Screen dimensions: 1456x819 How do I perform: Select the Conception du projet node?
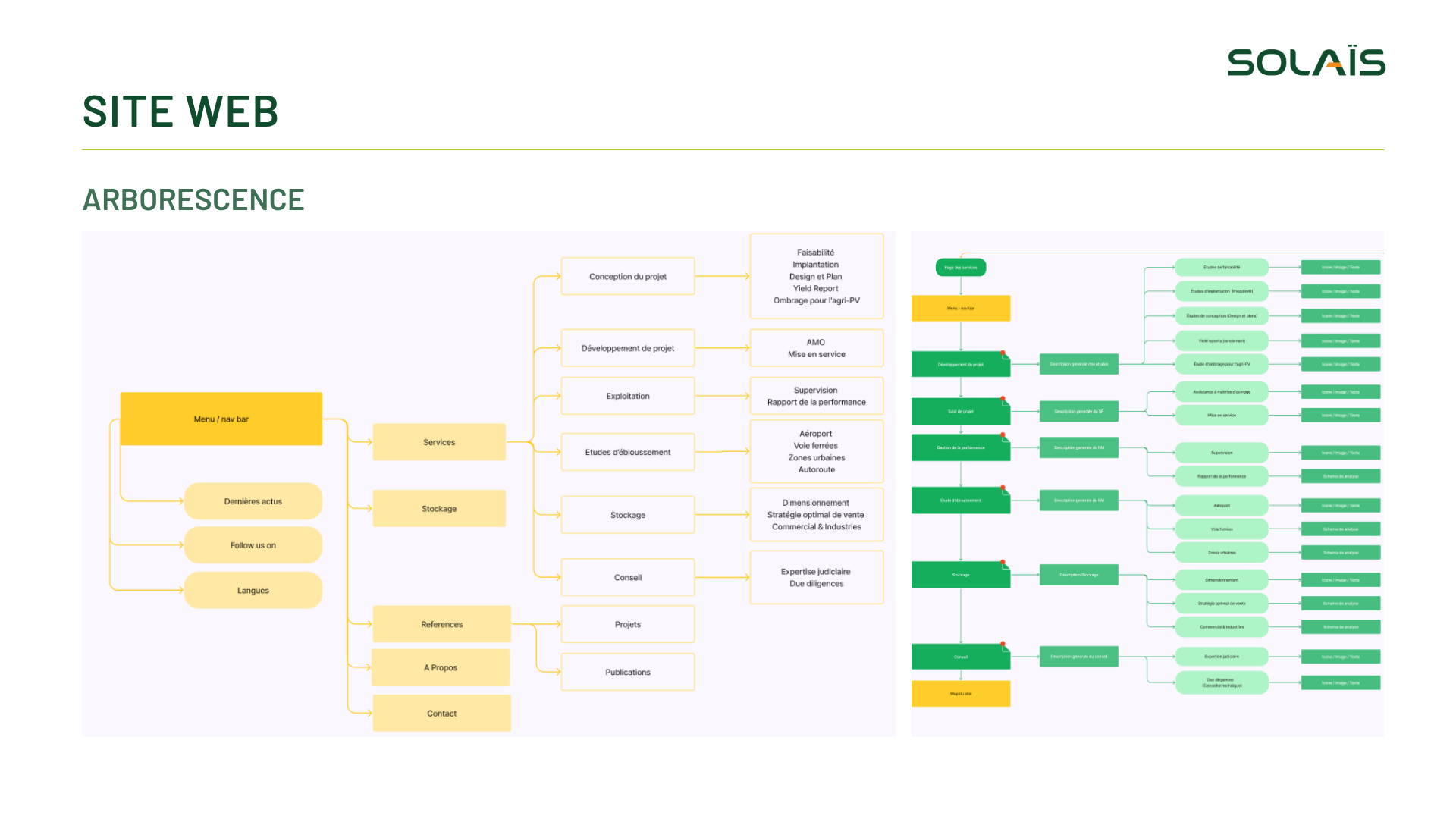627,276
